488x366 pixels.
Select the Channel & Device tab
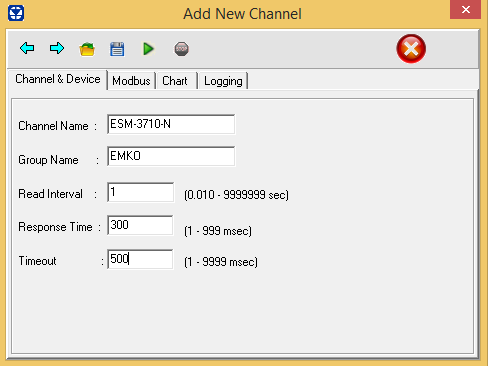coord(58,79)
